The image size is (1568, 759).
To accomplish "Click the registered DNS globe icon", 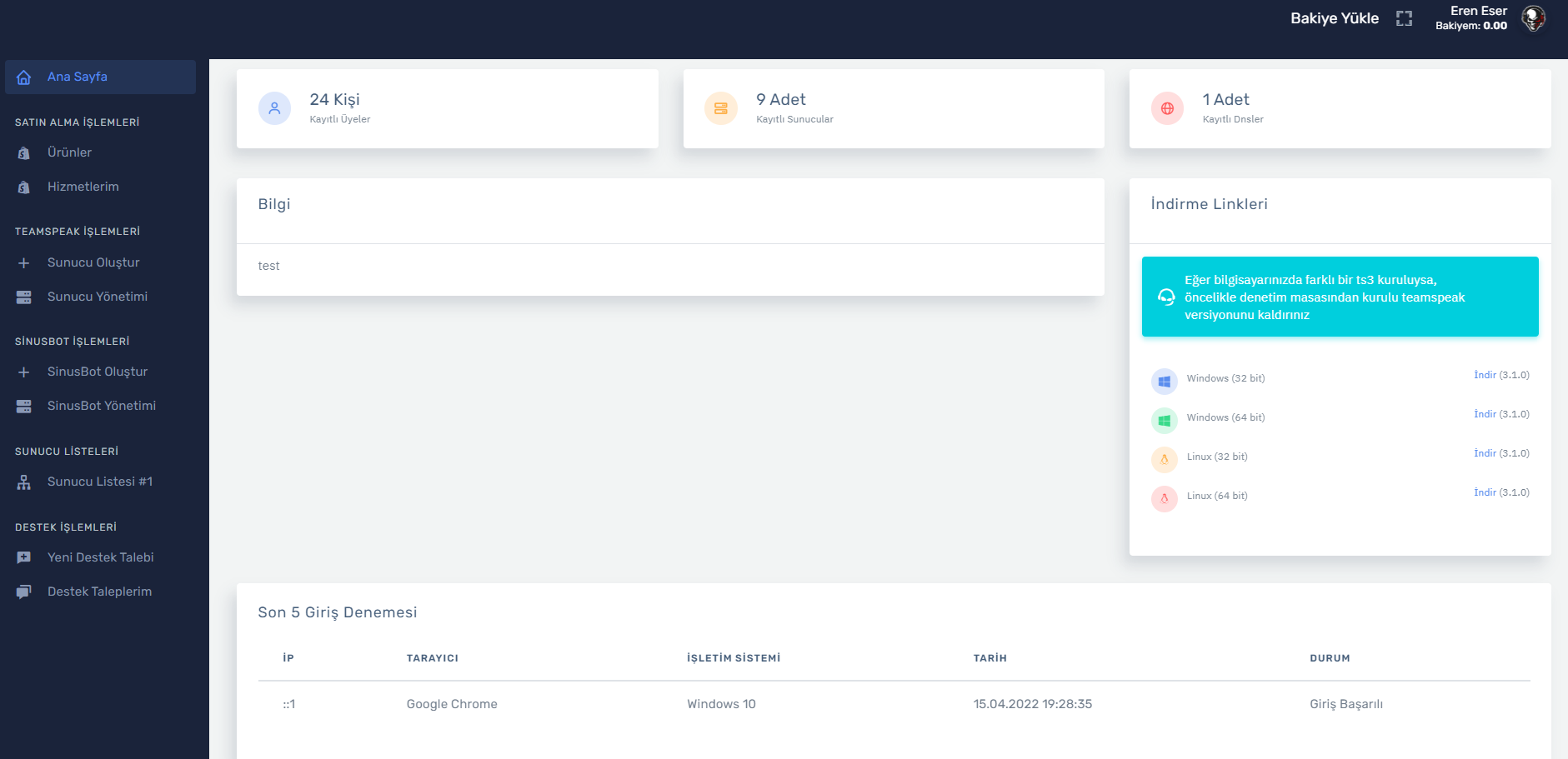I will coord(1167,108).
